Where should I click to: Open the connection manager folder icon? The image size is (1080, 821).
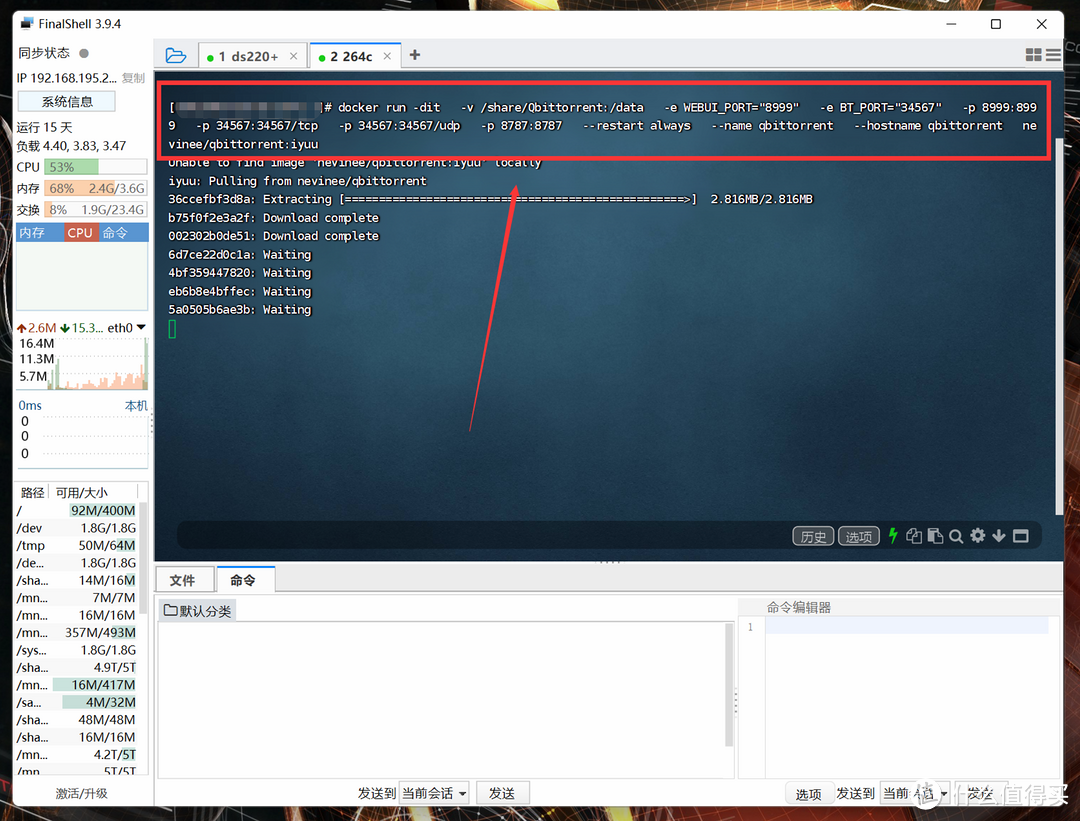click(x=176, y=56)
